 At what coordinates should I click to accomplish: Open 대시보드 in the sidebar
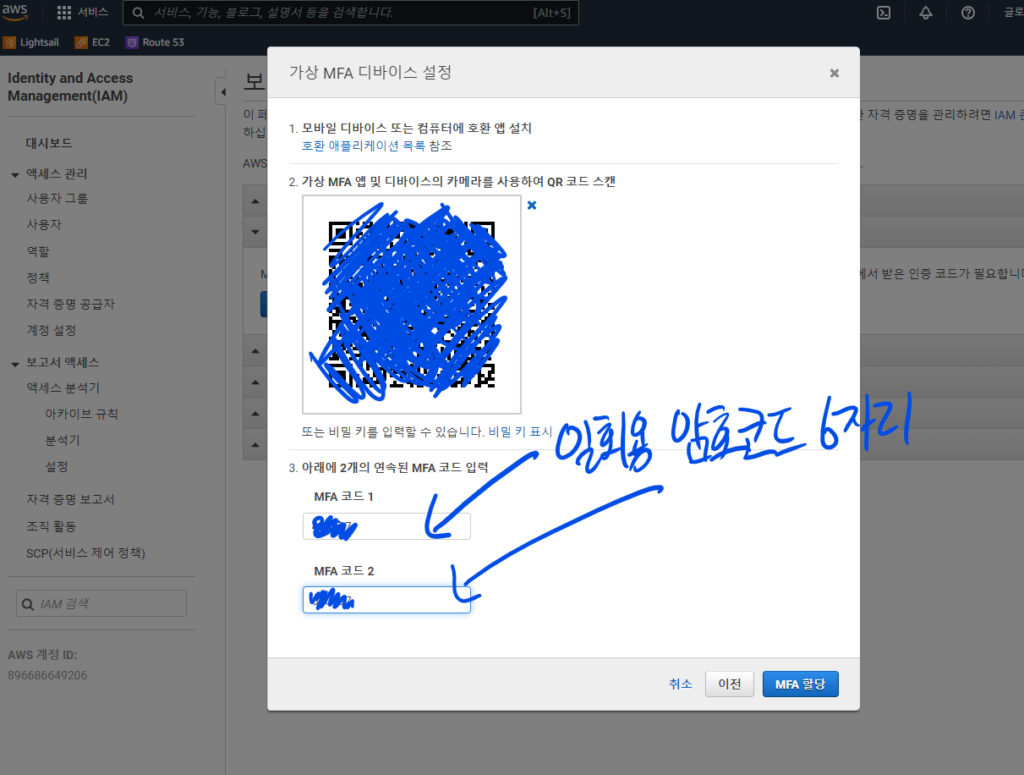tap(49, 143)
